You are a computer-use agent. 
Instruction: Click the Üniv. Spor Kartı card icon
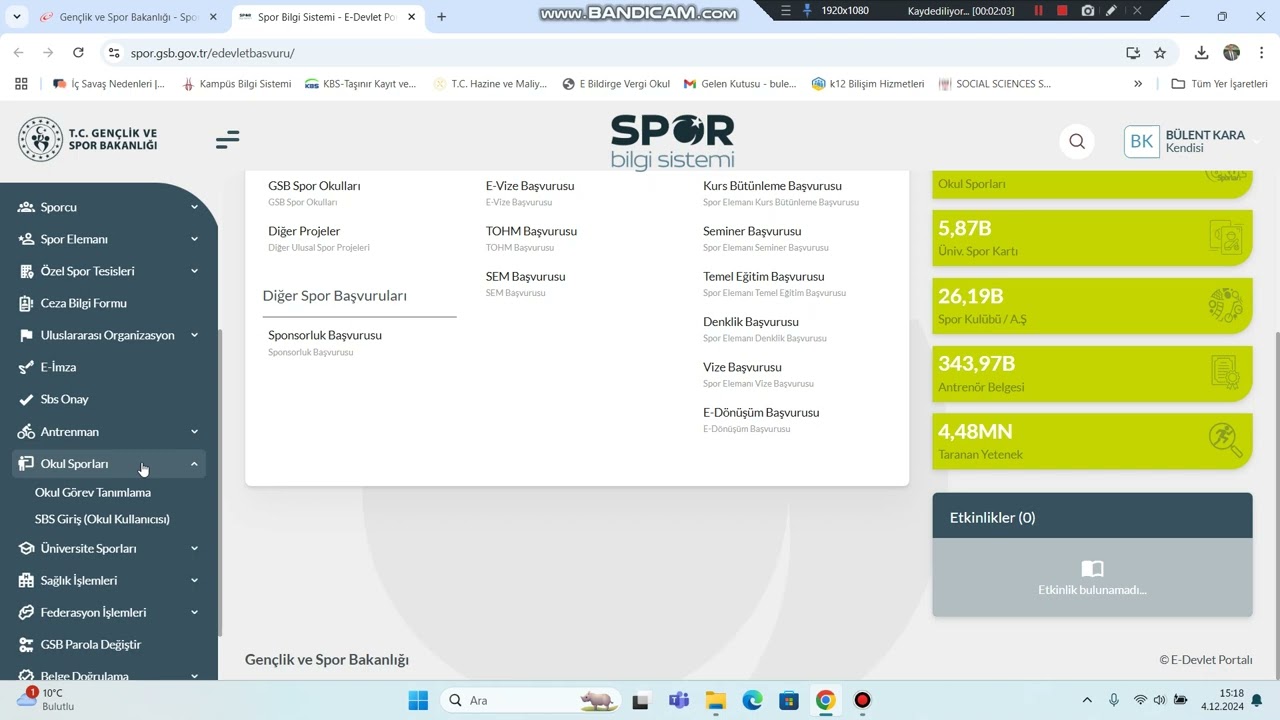(1225, 238)
